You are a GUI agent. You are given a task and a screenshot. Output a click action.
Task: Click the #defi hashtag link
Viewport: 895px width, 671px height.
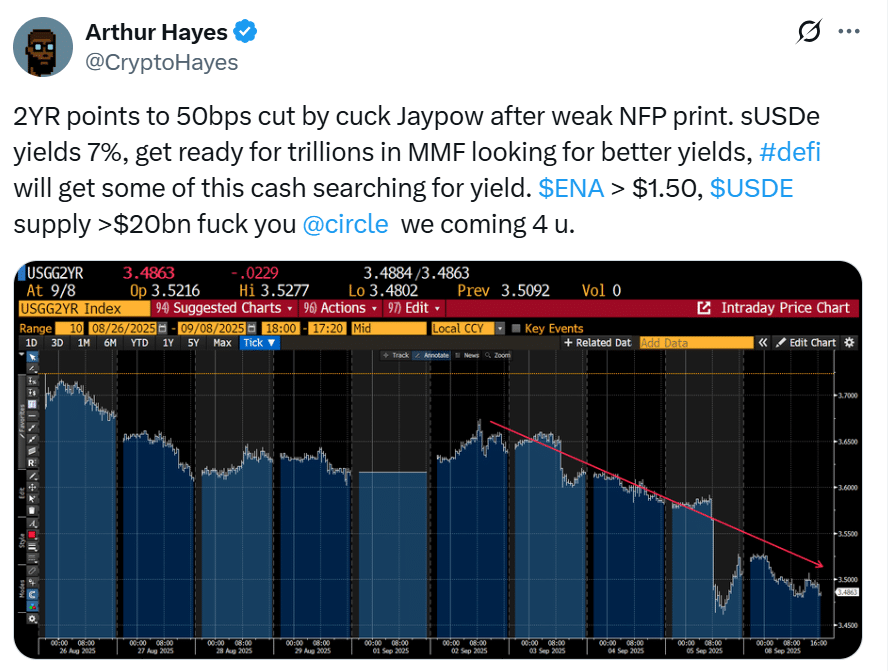tap(789, 155)
